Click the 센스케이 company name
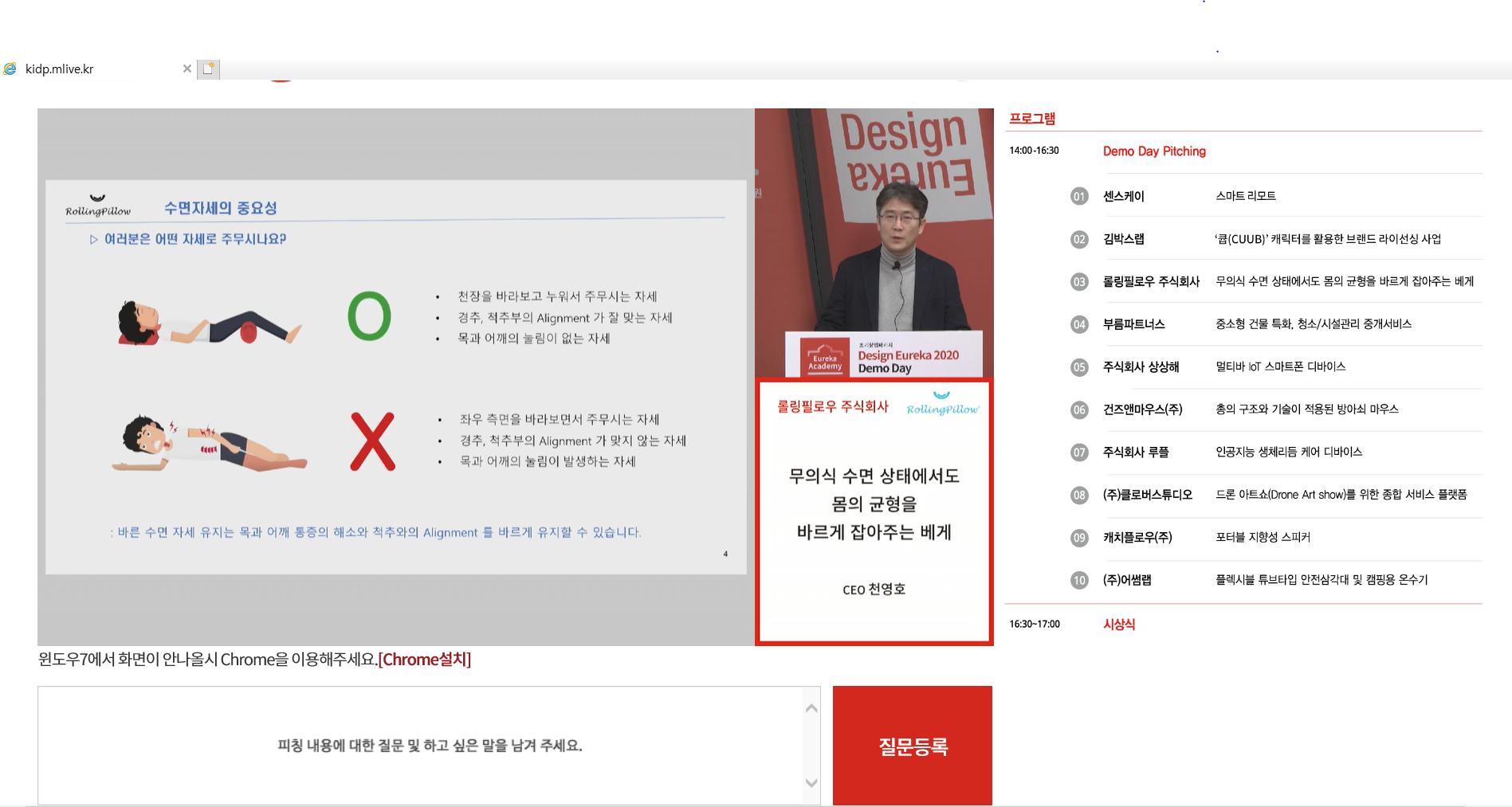The image size is (1512, 807). pos(1124,196)
